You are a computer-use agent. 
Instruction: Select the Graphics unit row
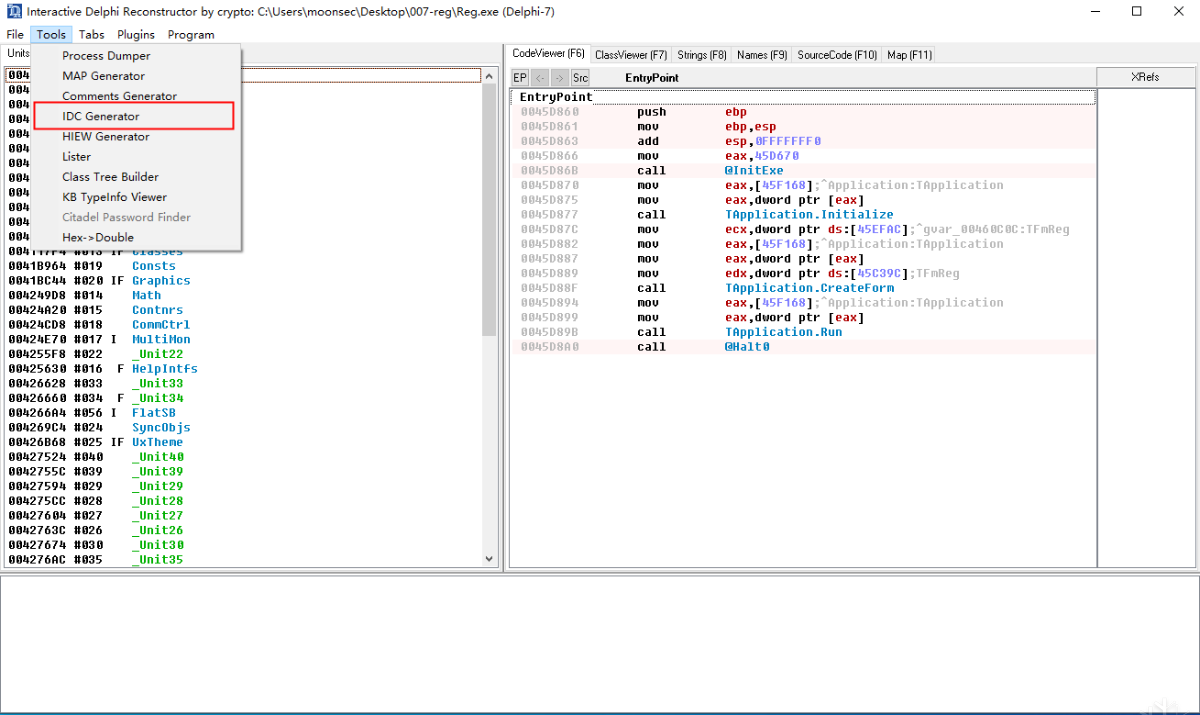[243, 281]
